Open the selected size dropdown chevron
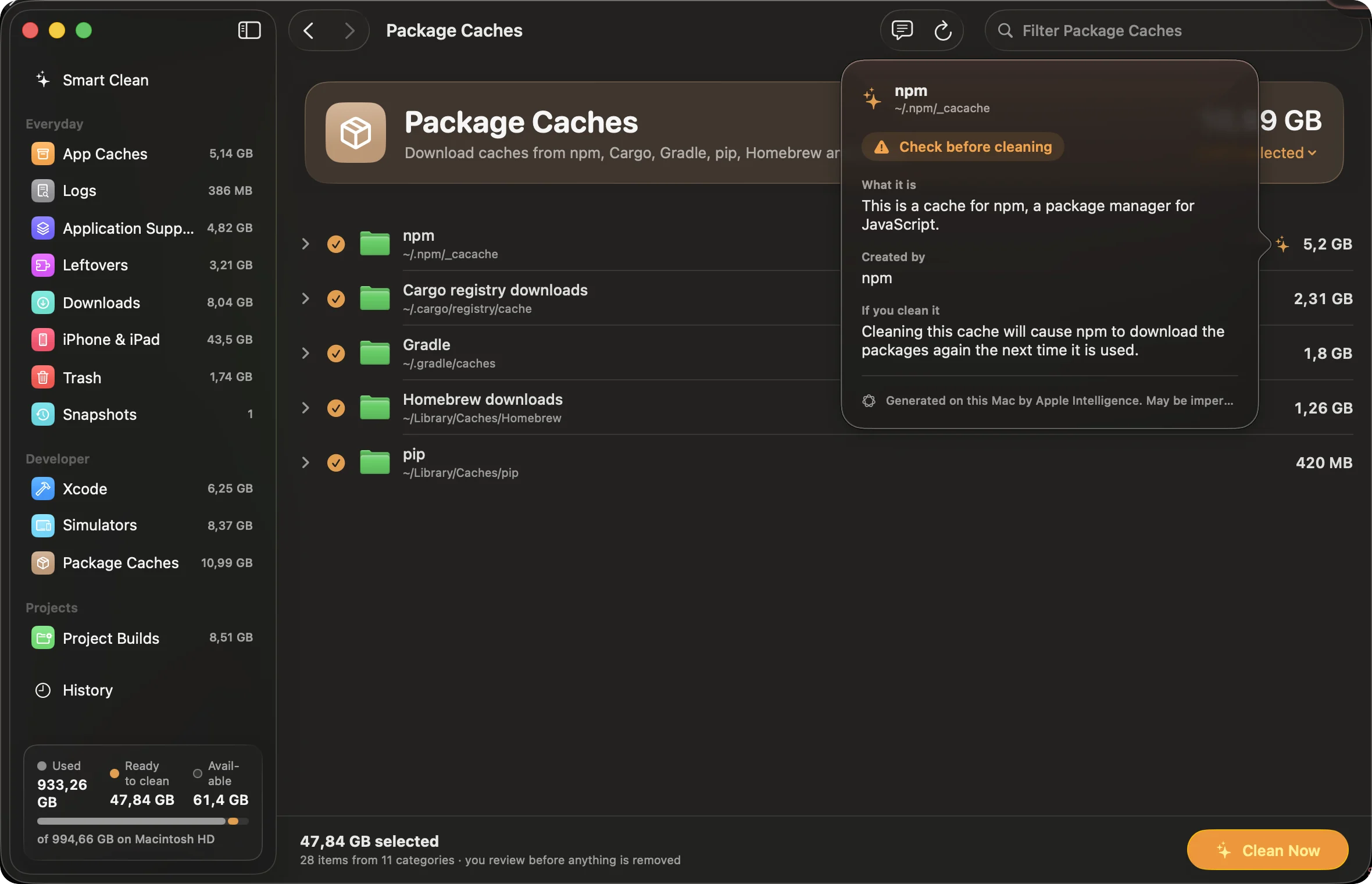This screenshot has width=1372, height=884. pos(1312,153)
